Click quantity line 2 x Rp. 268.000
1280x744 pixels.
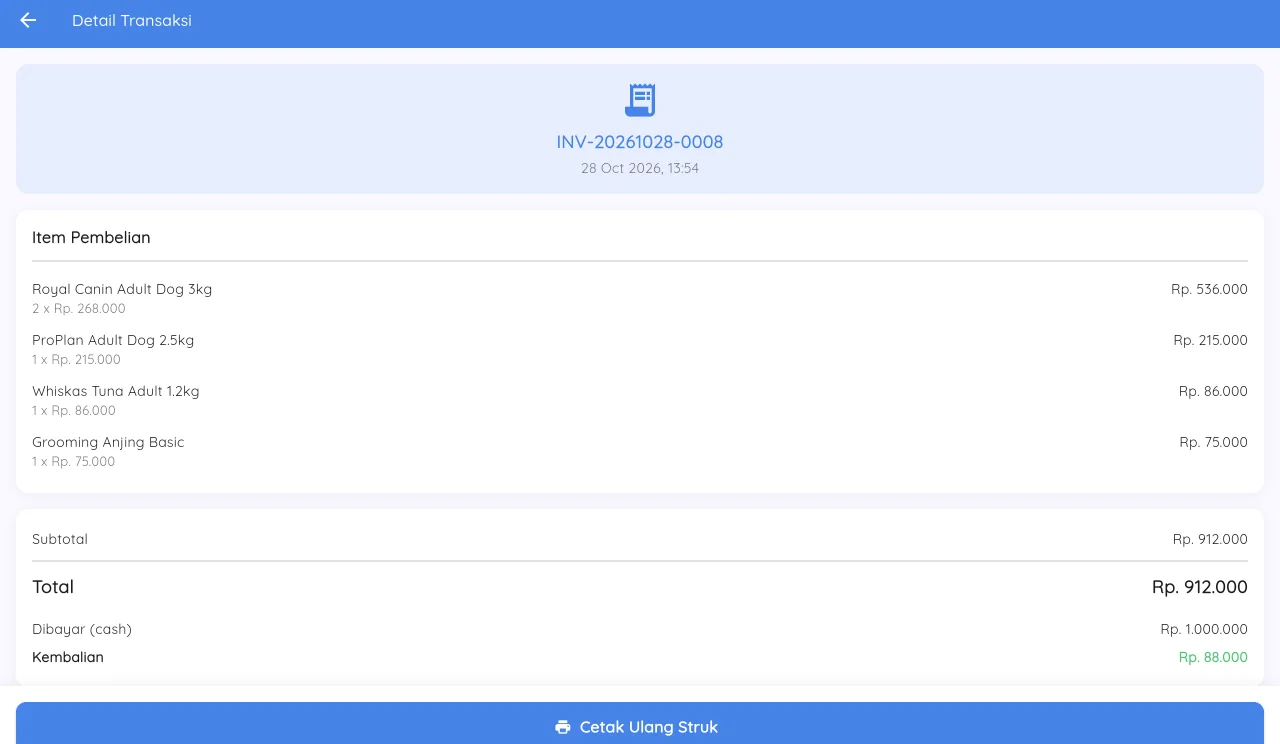pos(79,309)
